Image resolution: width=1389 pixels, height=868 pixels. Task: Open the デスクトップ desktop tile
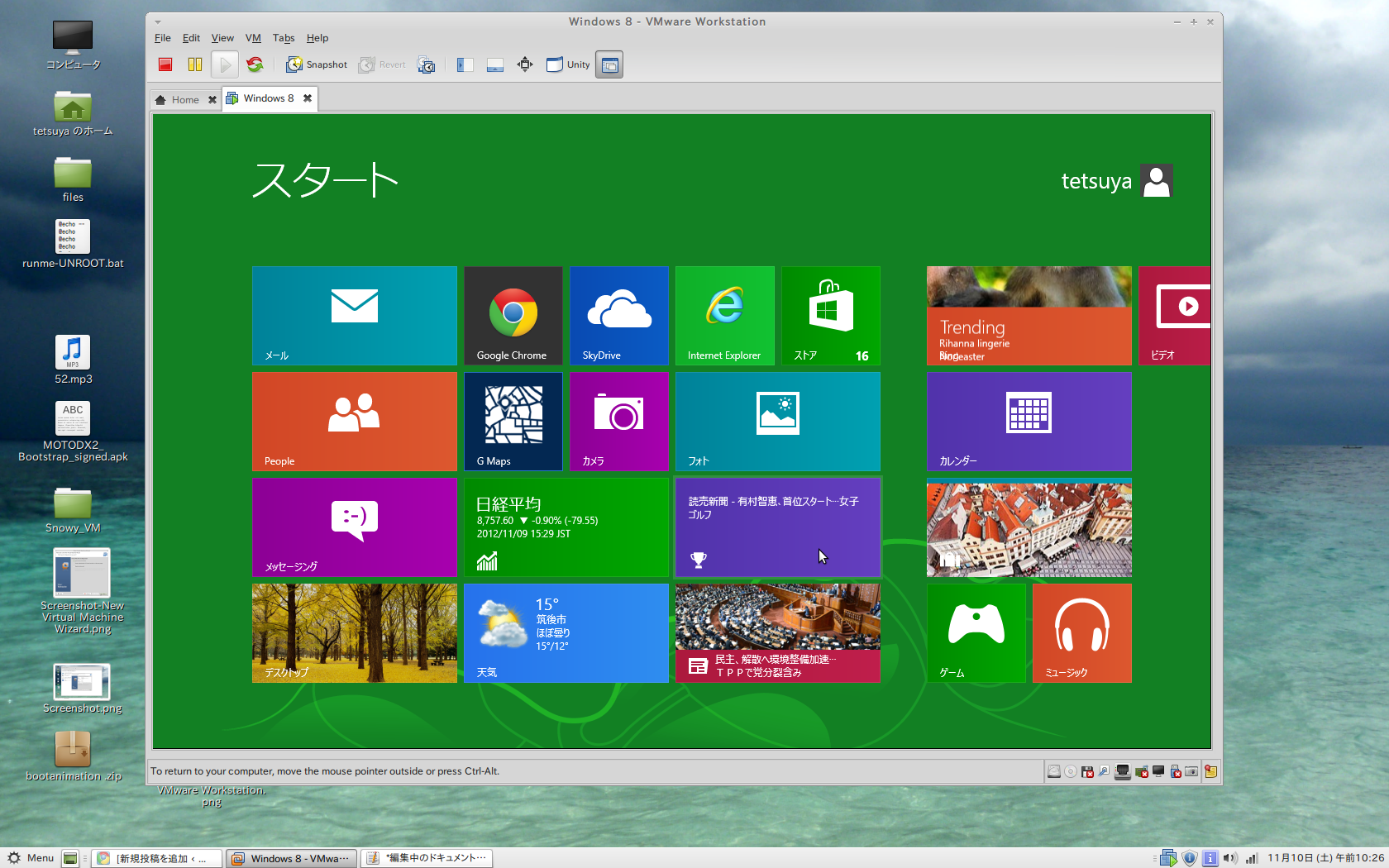click(355, 633)
